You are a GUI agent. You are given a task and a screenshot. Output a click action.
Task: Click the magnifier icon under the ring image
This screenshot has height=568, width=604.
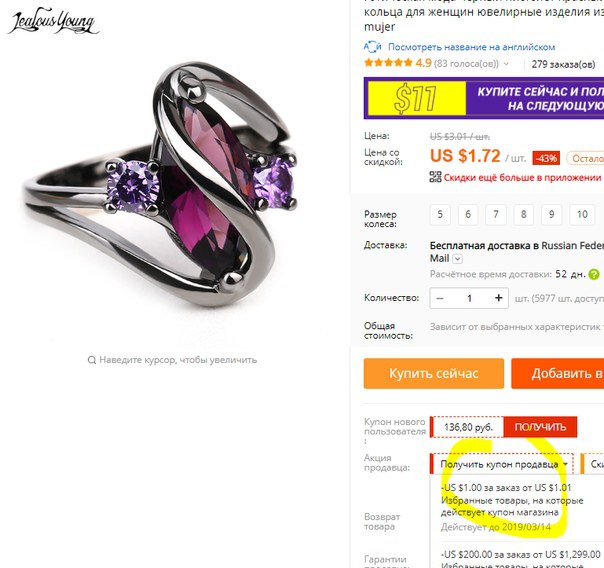point(92,360)
